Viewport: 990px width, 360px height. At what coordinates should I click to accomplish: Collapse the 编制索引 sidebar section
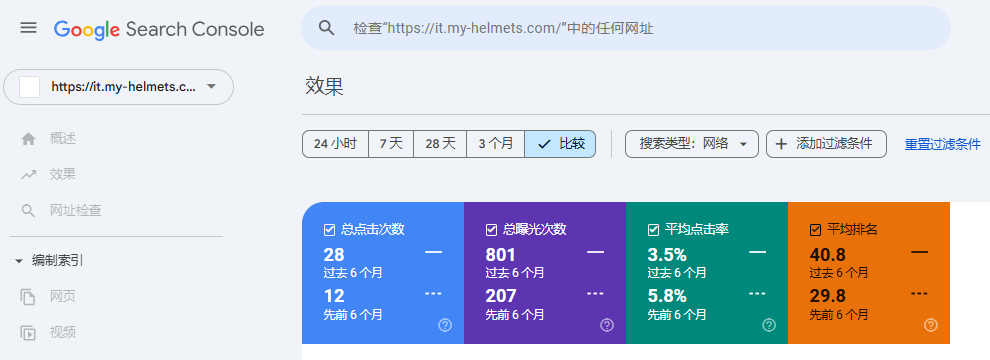pos(19,261)
